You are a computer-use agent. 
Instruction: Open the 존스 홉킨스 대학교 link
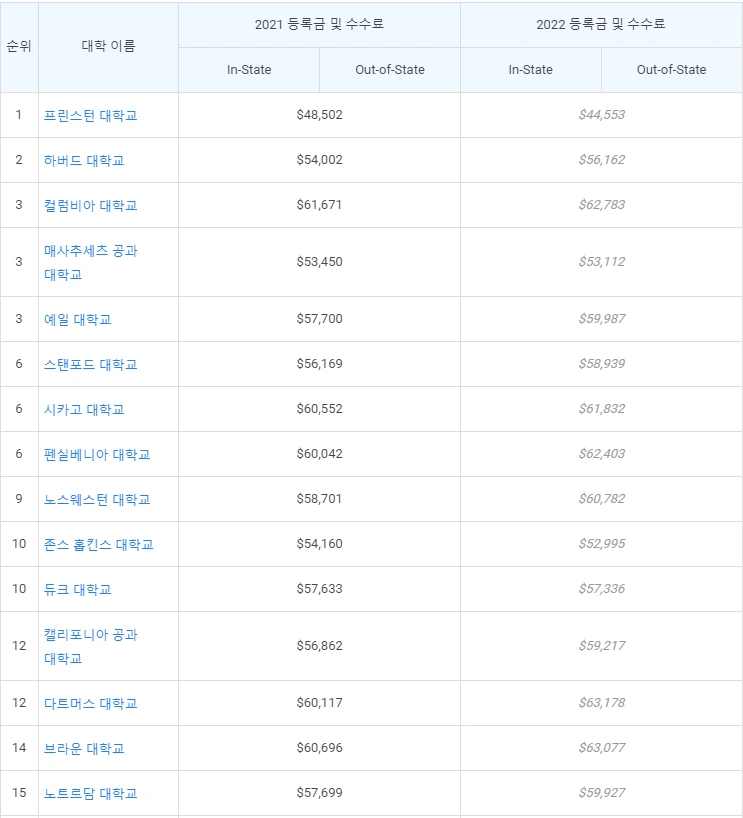click(x=99, y=544)
